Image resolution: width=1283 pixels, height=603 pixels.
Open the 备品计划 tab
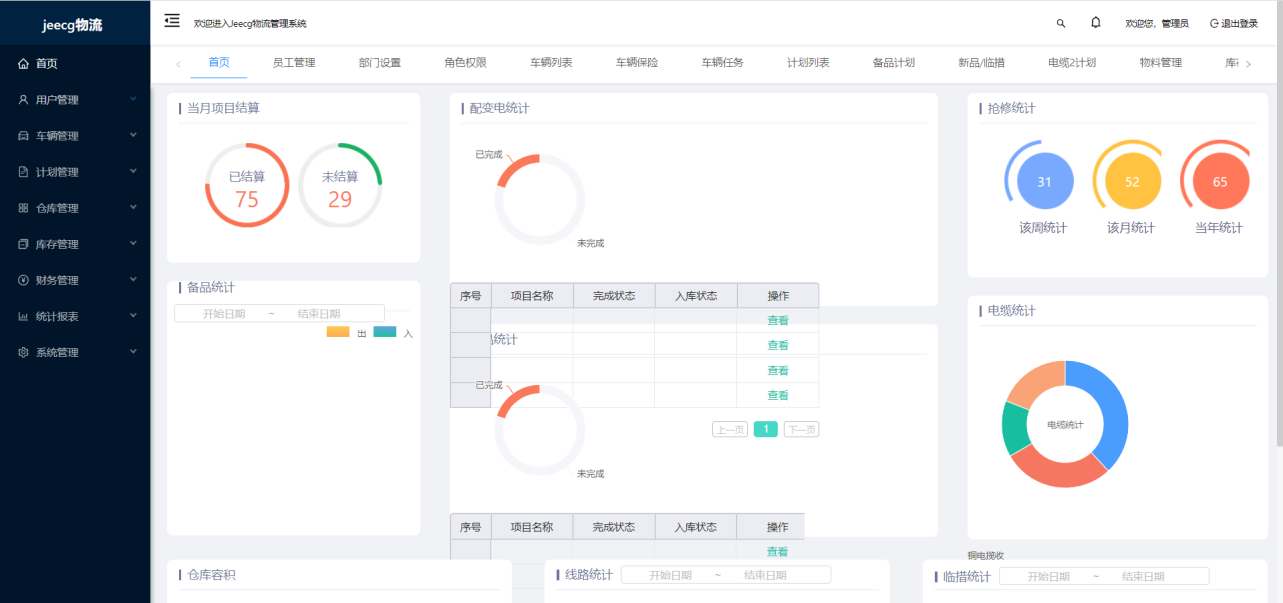(x=894, y=62)
